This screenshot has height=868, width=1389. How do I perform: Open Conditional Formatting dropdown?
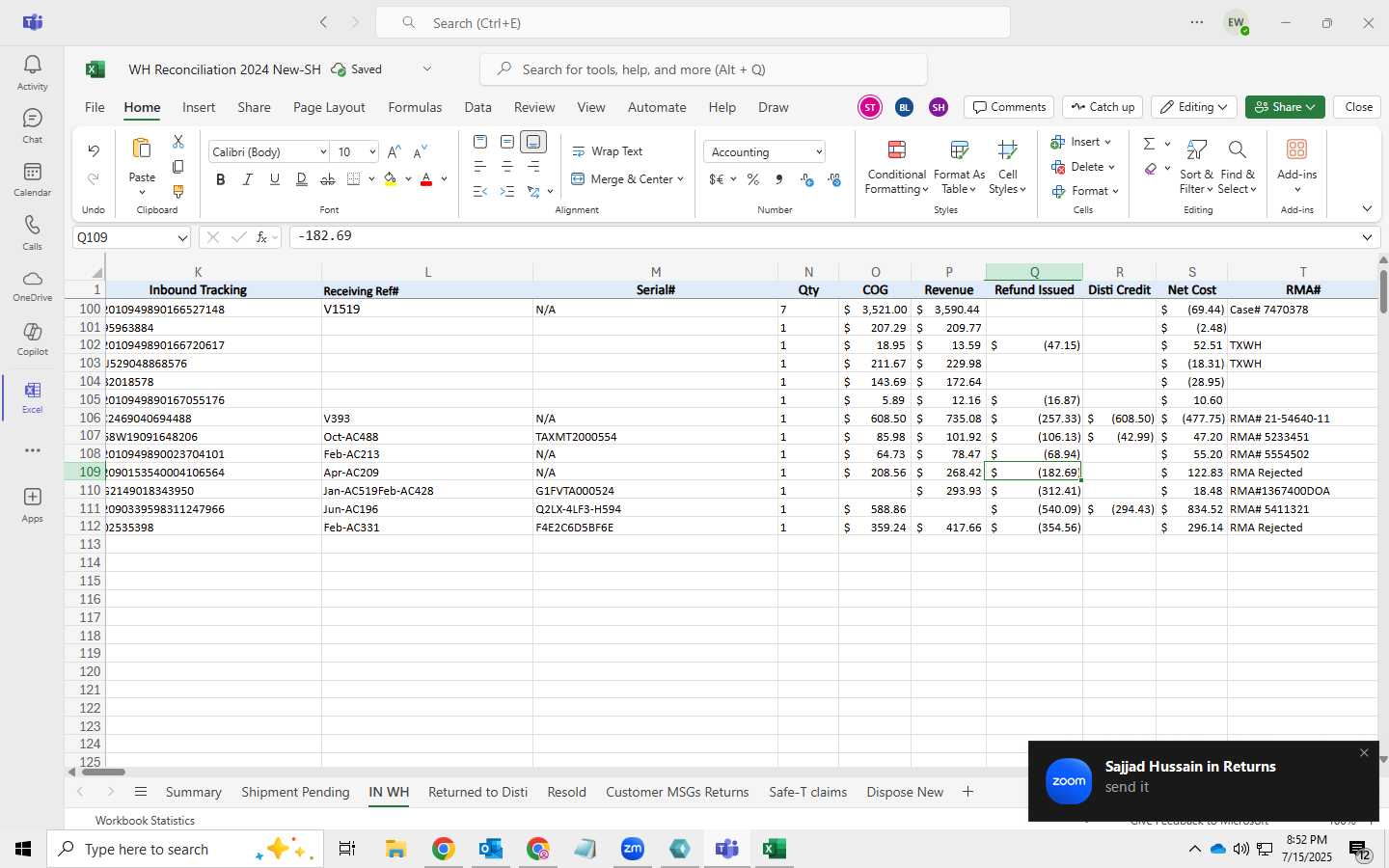896,166
